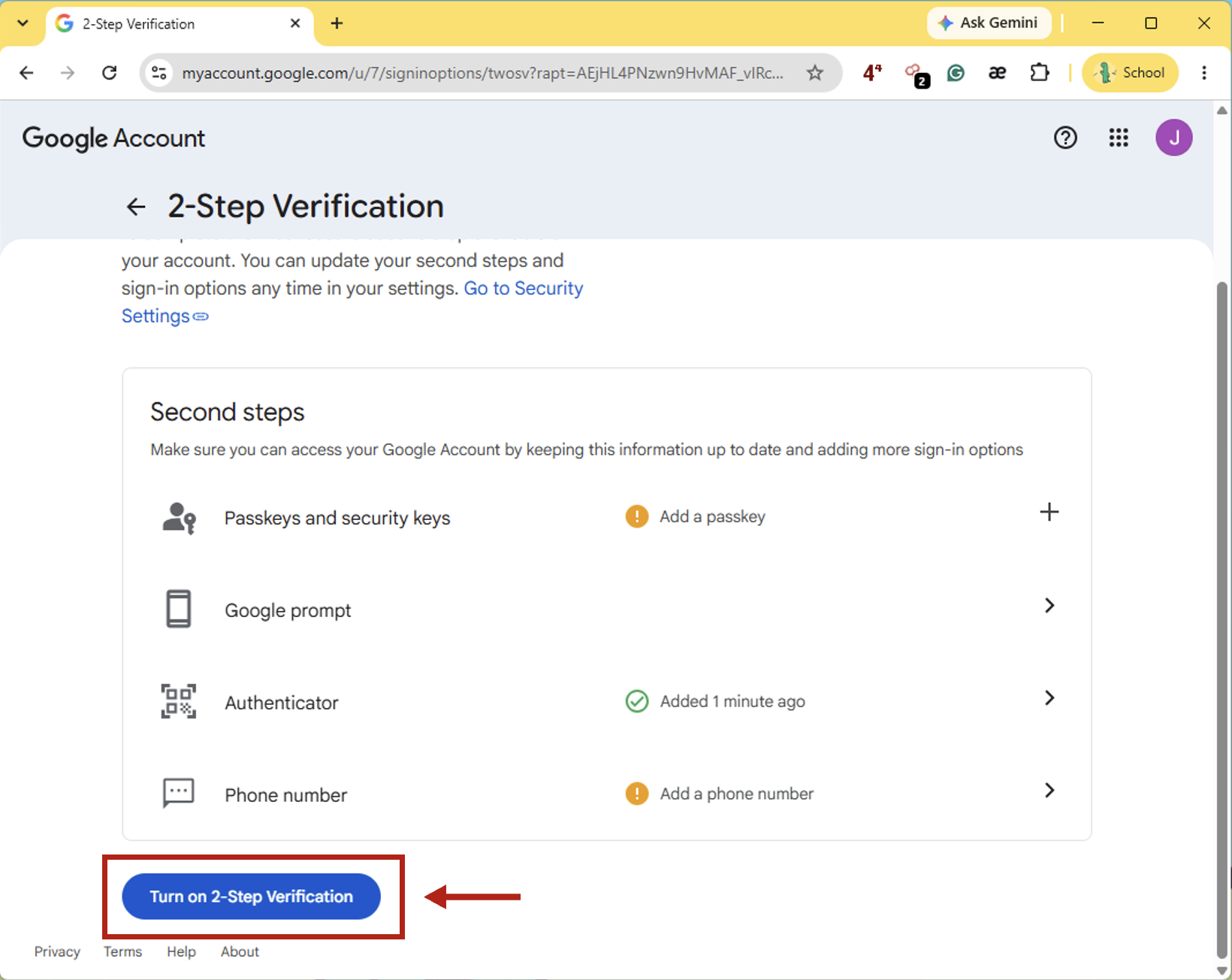The width and height of the screenshot is (1232, 980).
Task: Expand the Google prompt row chevron
Action: click(x=1049, y=606)
